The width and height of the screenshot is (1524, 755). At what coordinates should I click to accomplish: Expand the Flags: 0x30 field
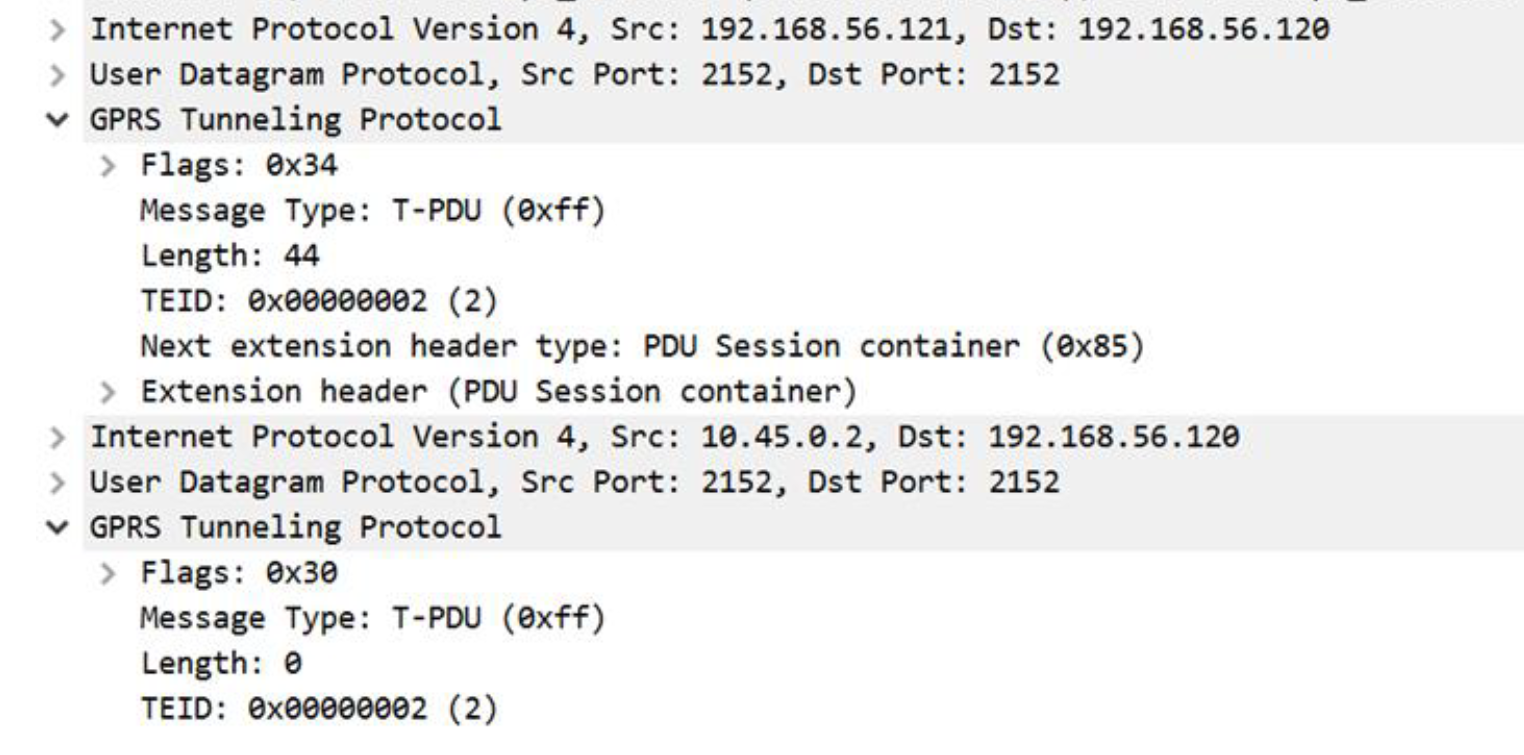116,573
